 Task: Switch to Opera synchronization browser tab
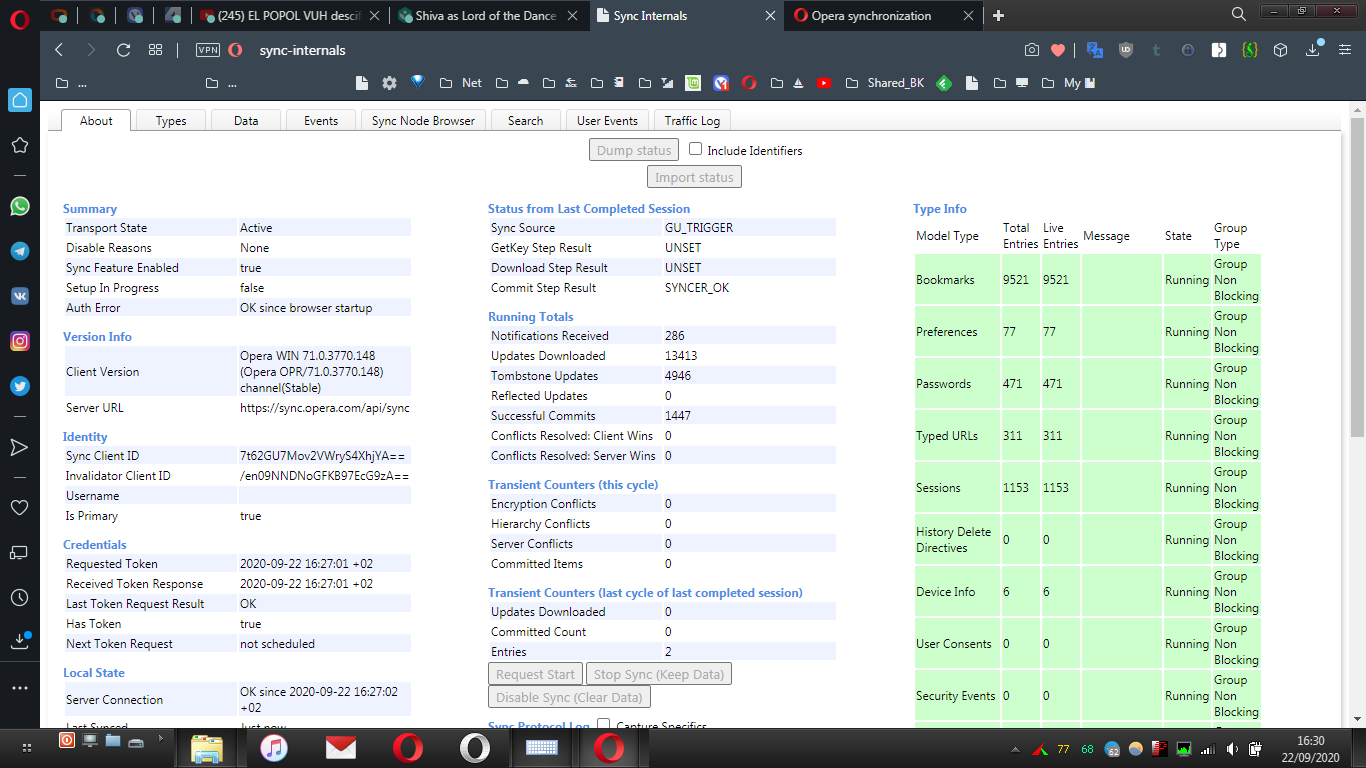click(x=885, y=15)
